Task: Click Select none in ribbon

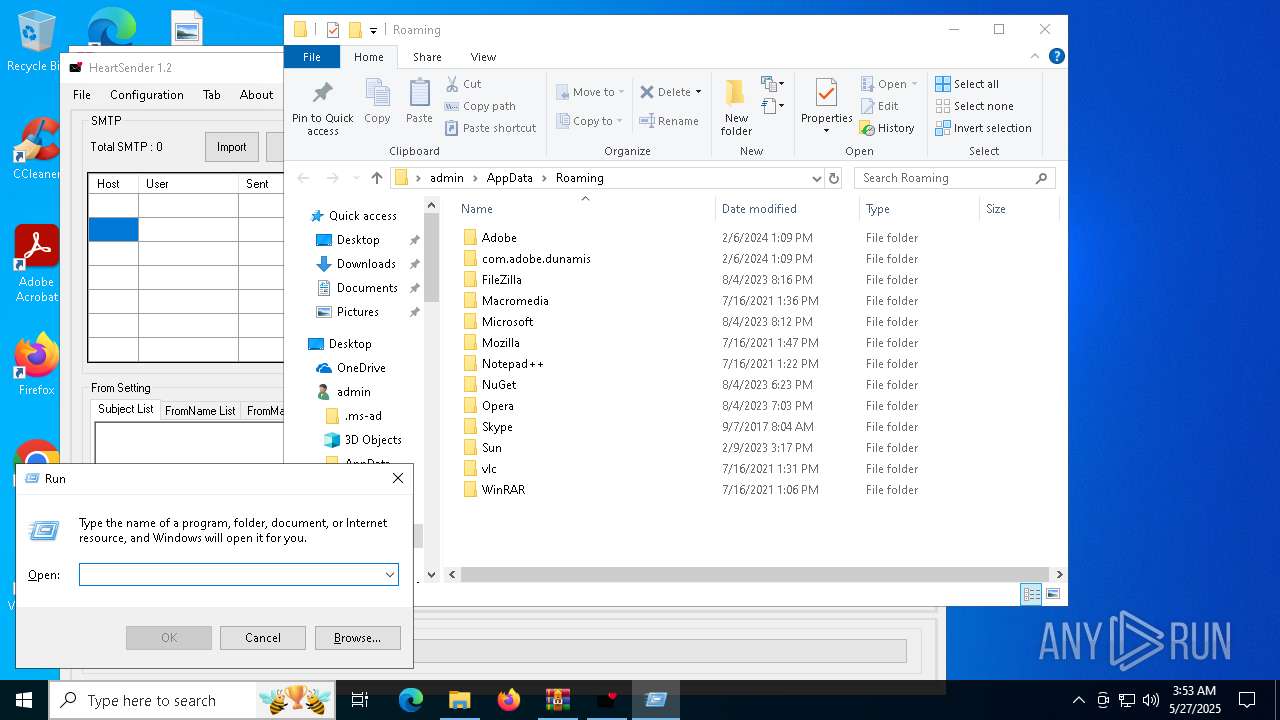Action: click(975, 106)
